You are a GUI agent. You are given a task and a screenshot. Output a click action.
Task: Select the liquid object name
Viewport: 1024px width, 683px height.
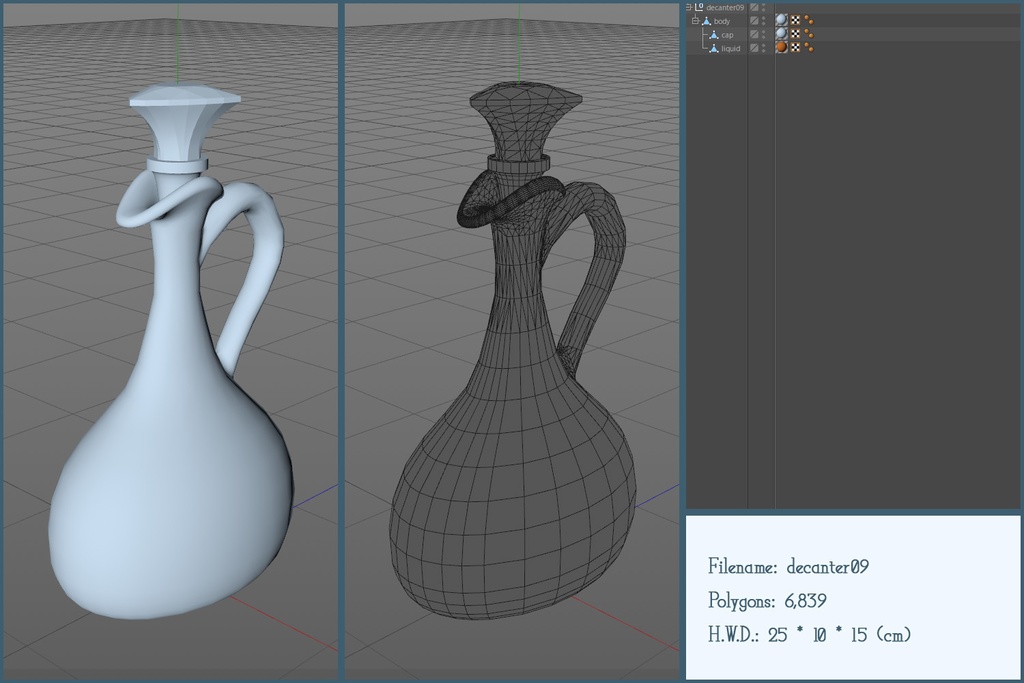[731, 48]
